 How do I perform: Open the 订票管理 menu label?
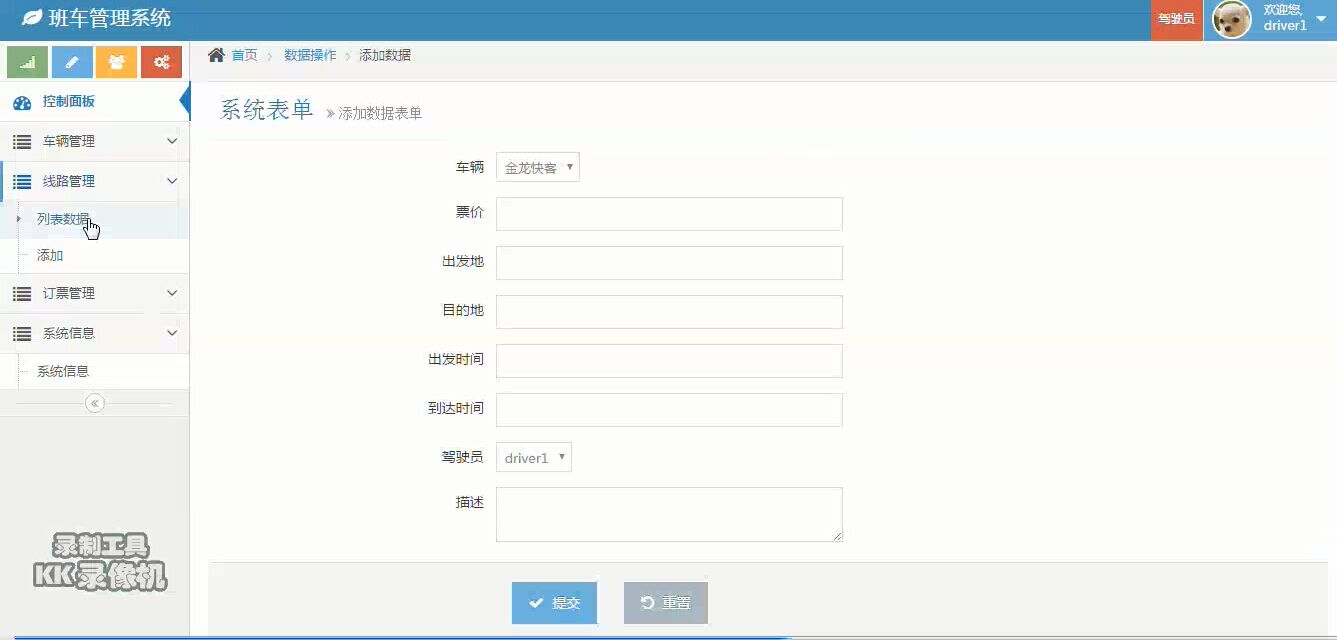69,293
